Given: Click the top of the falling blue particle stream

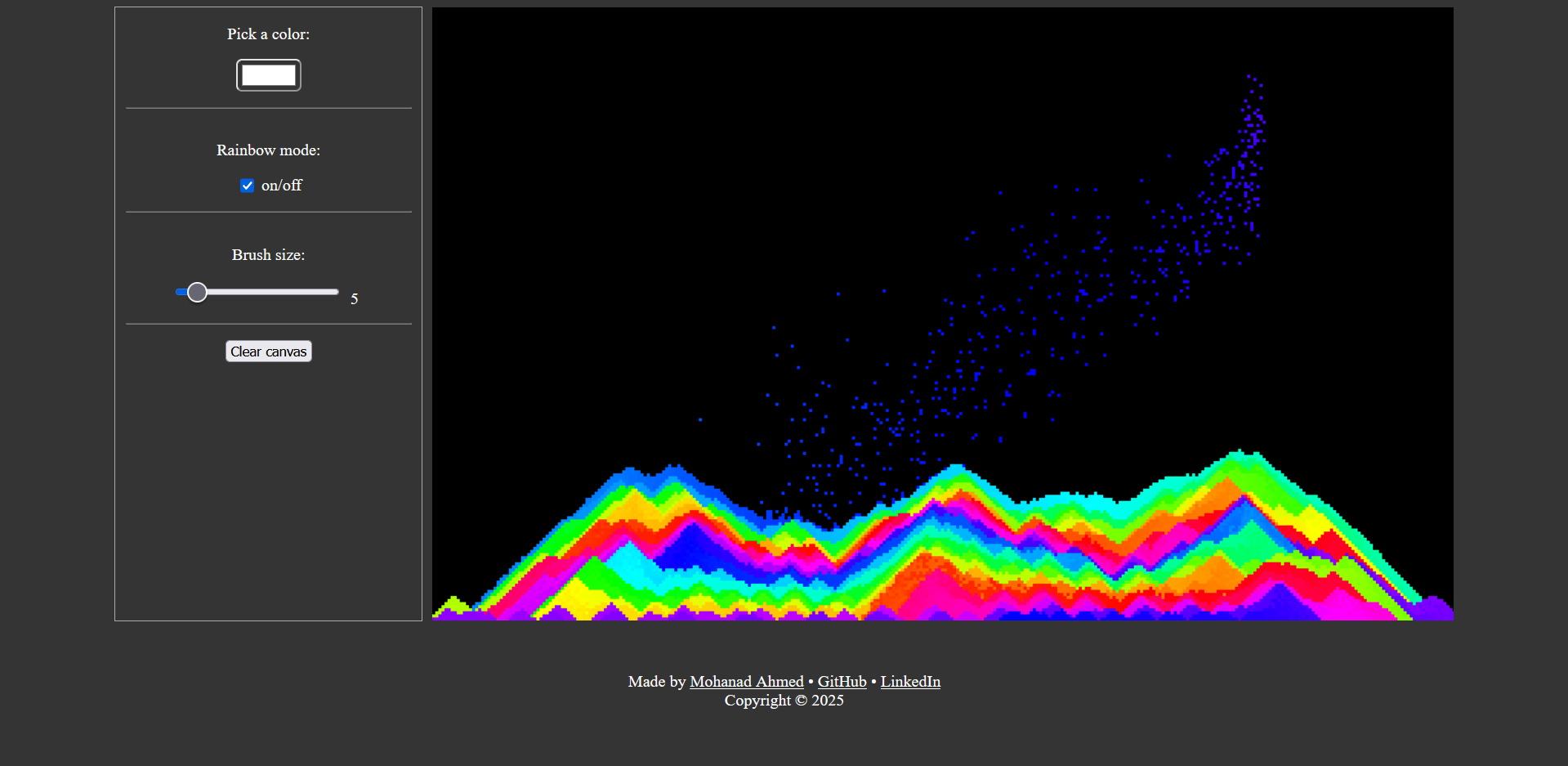Looking at the screenshot, I should pyautogui.click(x=1253, y=82).
